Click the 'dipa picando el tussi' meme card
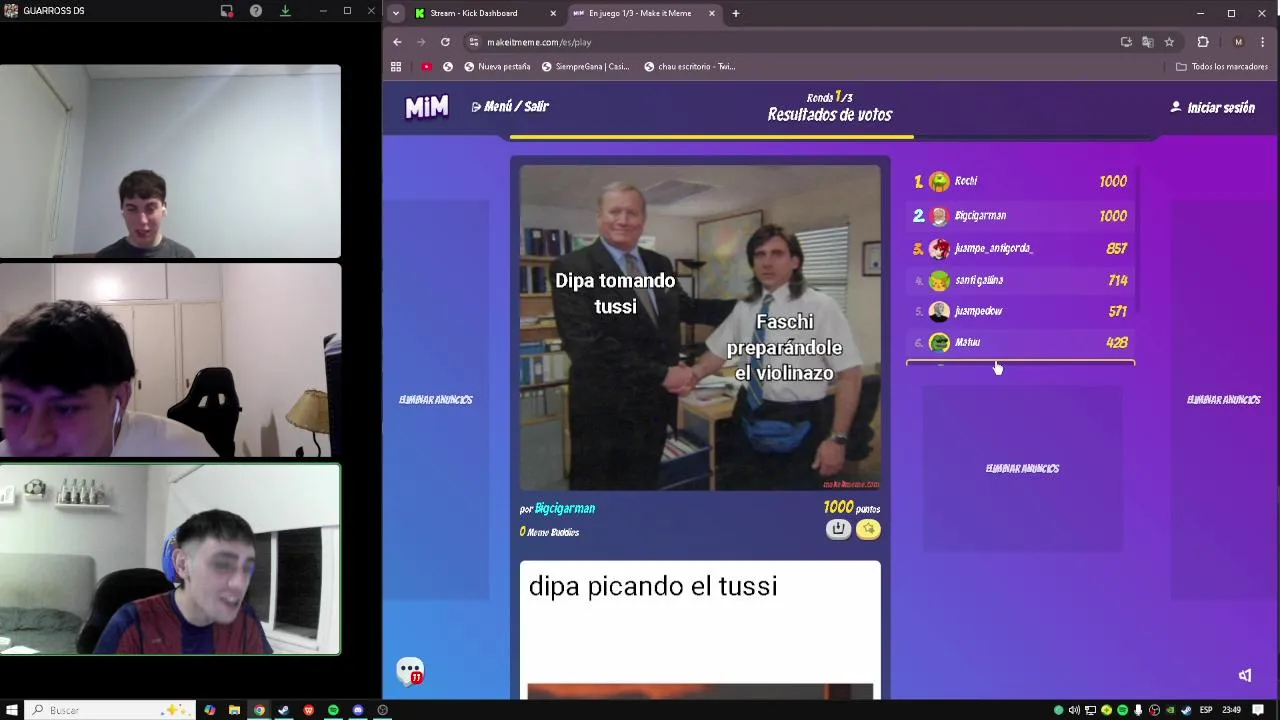The height and width of the screenshot is (720, 1280). (700, 630)
